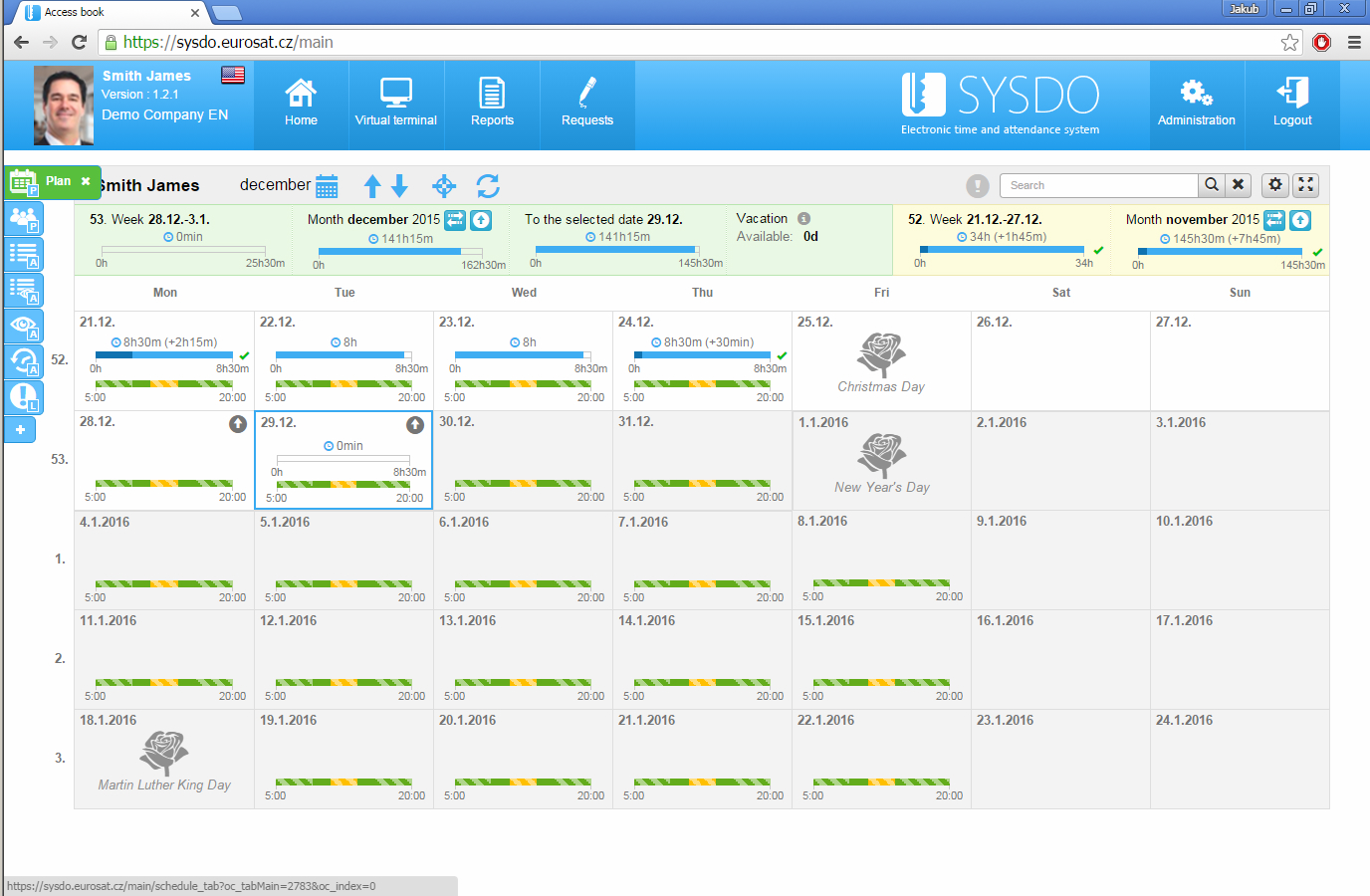Select the crosshair locate icon in the toolbar

(x=444, y=185)
